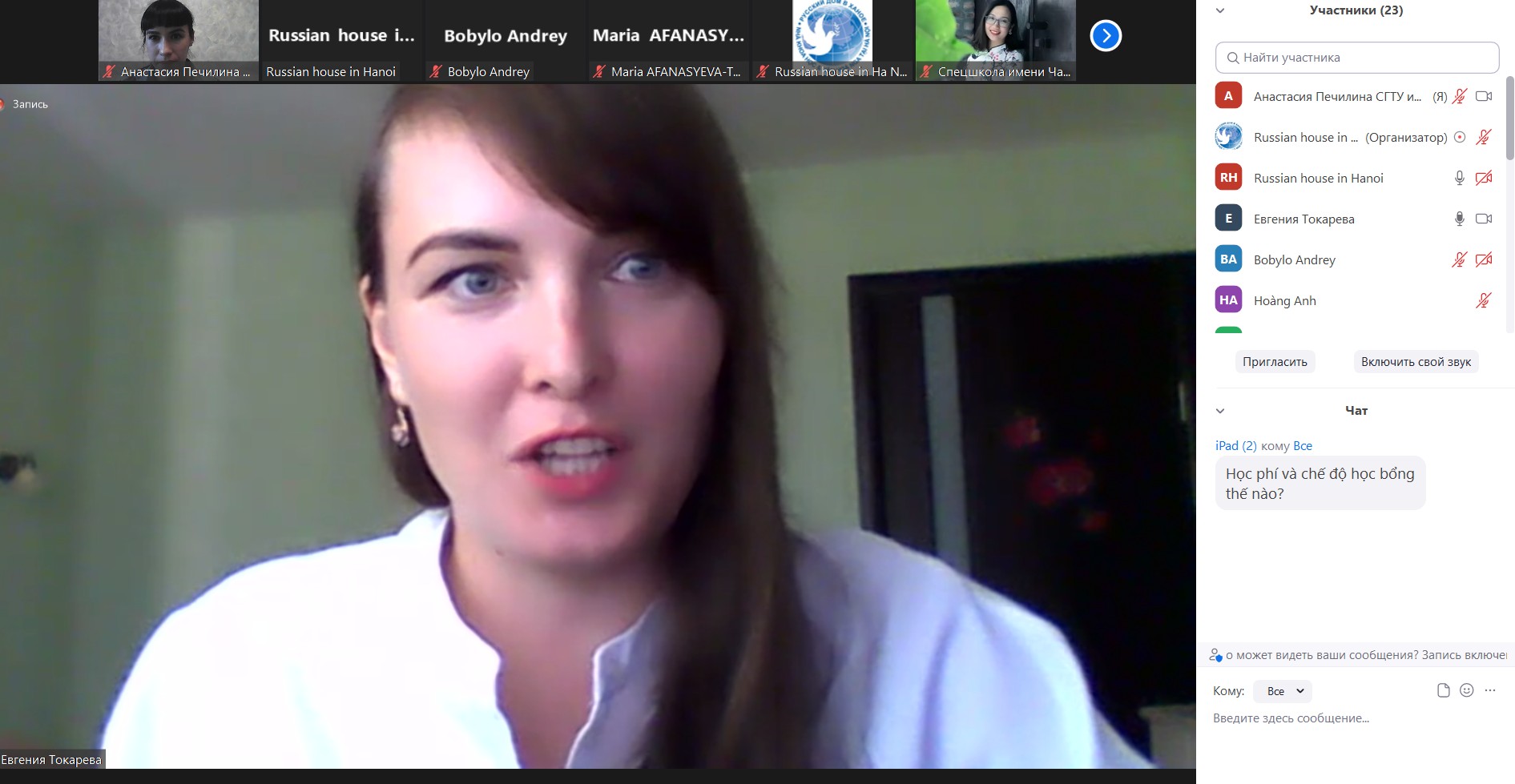Screen dimensions: 1515x784
Task: Click the file attachment icon in chat
Action: 1443,690
